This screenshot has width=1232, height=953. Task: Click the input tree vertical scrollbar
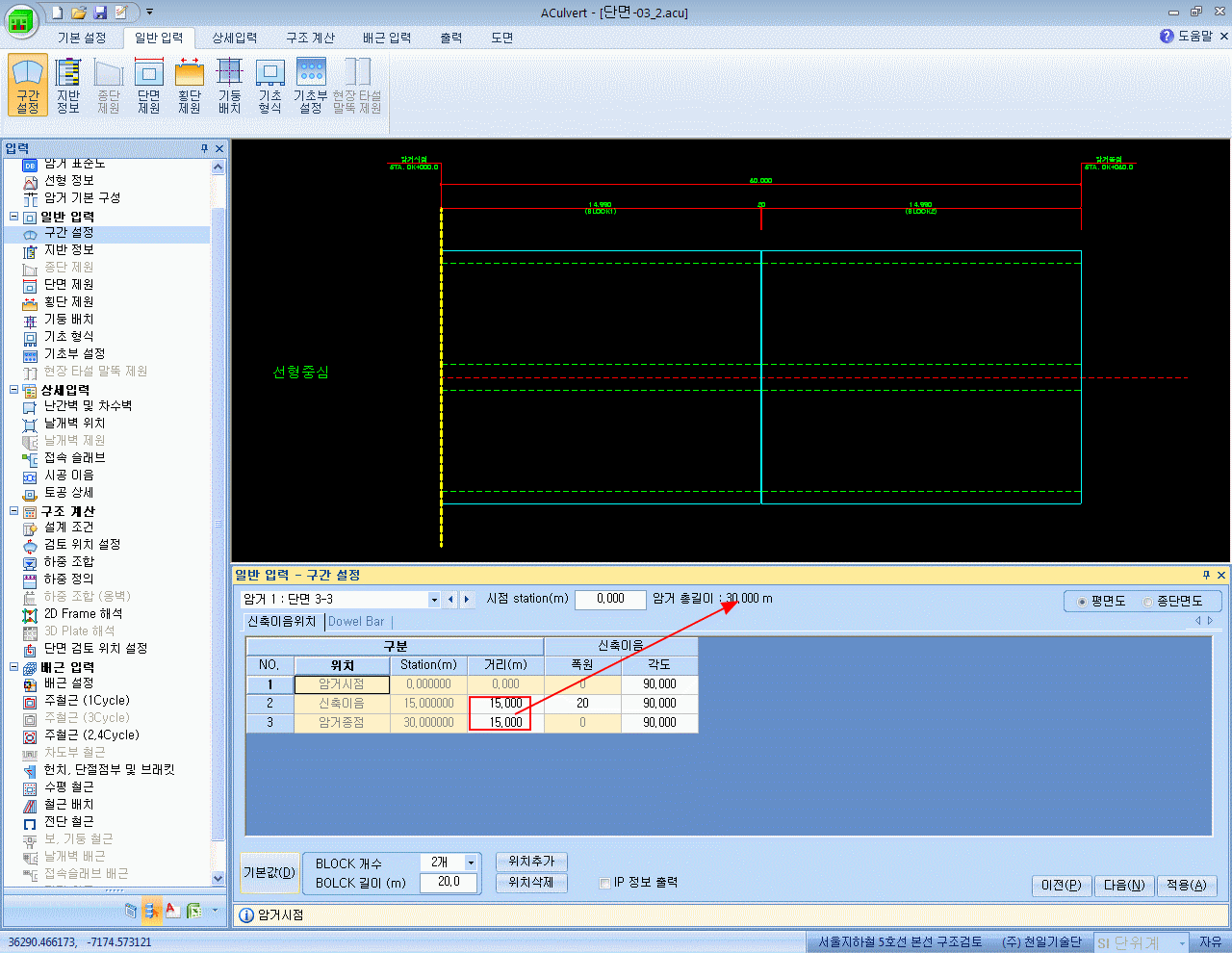[218, 523]
